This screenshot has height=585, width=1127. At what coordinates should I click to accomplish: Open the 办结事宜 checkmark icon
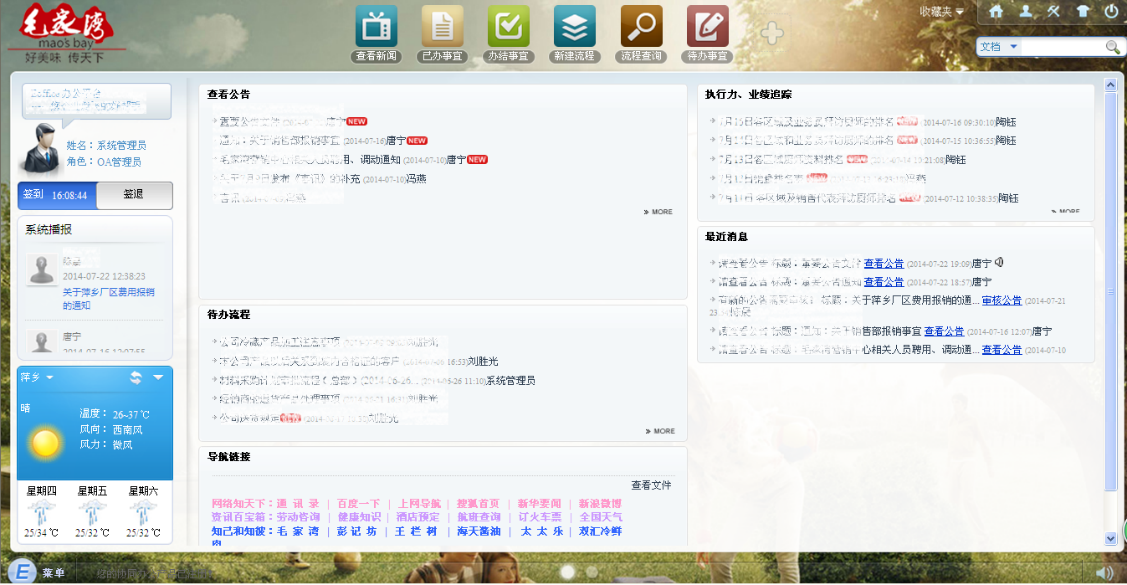pyautogui.click(x=508, y=27)
